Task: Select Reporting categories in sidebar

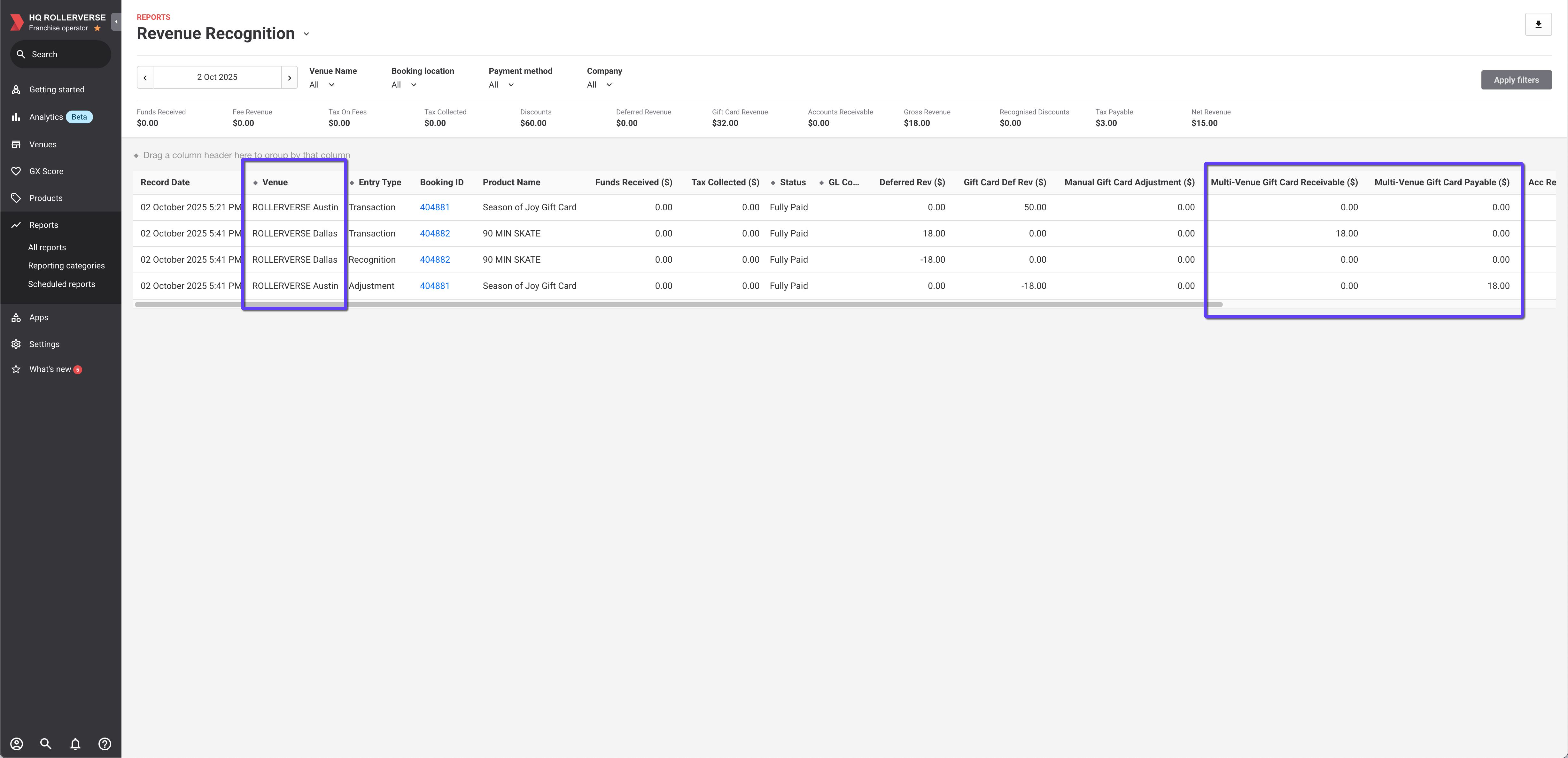Action: click(x=66, y=266)
